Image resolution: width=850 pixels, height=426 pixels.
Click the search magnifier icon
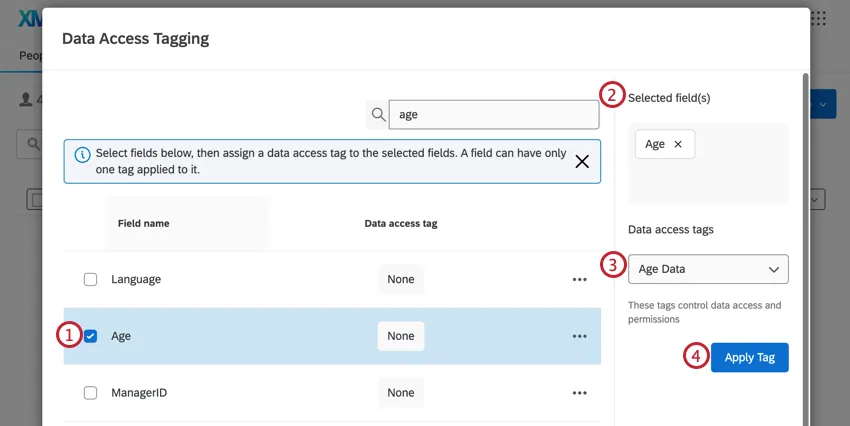click(x=378, y=115)
